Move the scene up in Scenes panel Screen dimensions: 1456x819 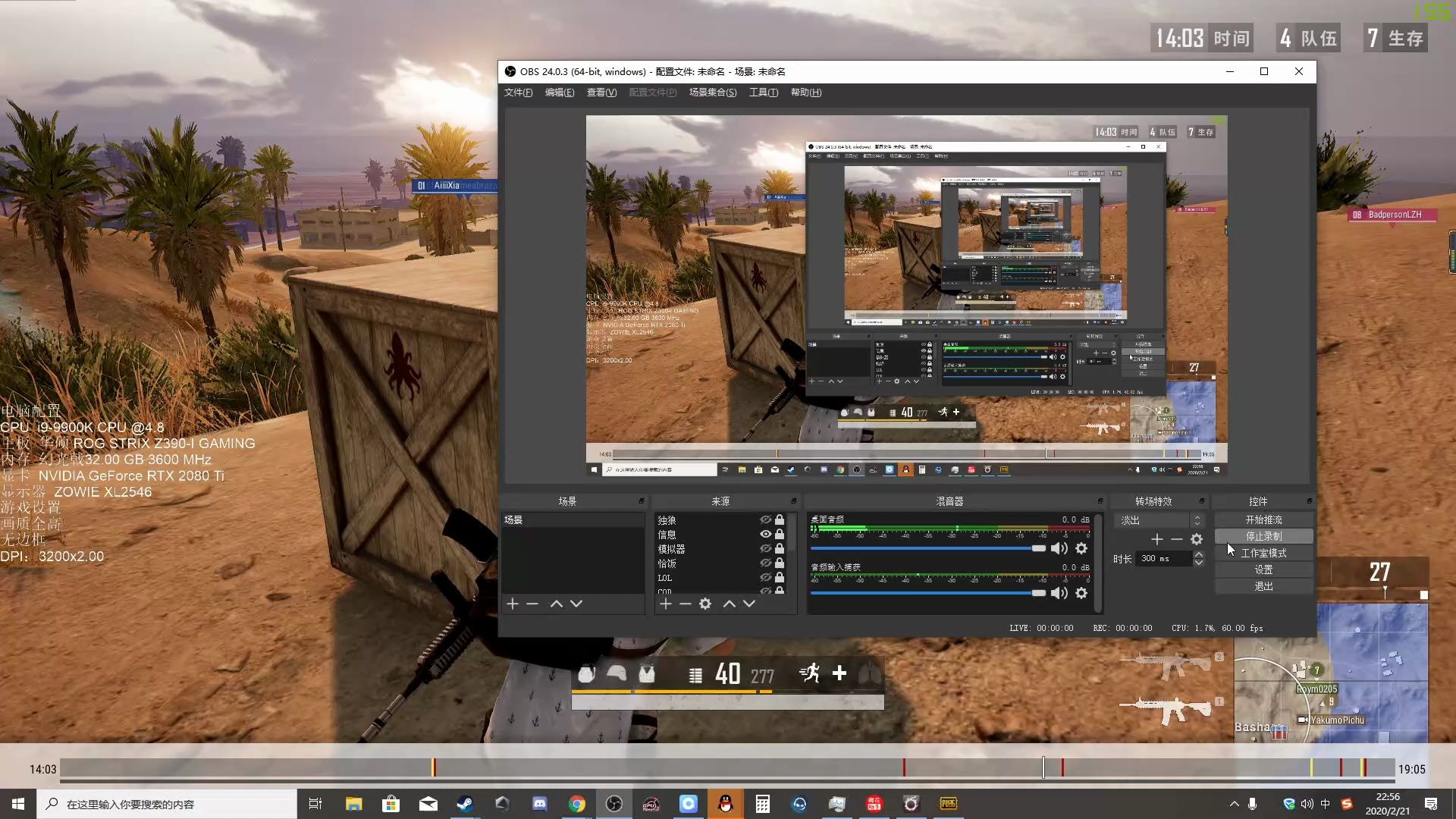pos(557,604)
